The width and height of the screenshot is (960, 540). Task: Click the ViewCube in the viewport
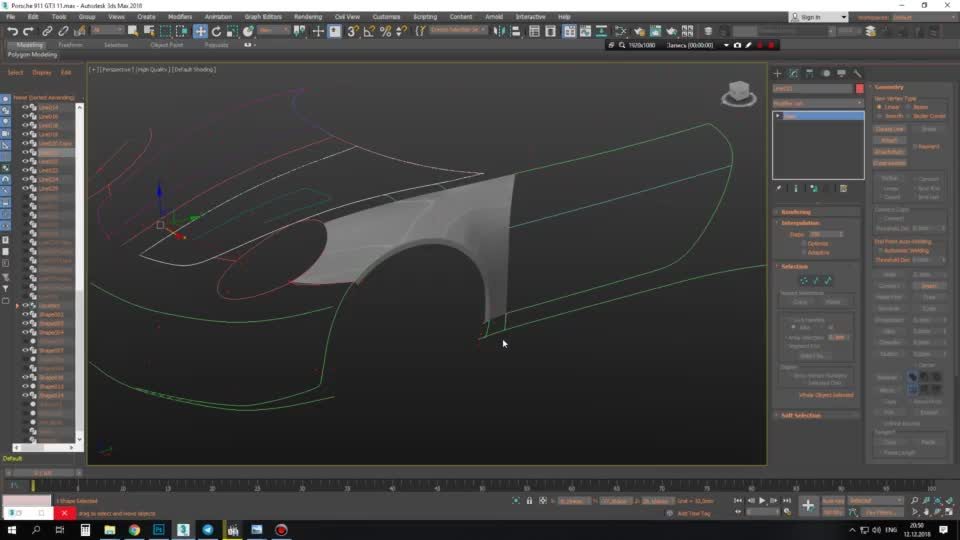pyautogui.click(x=739, y=94)
